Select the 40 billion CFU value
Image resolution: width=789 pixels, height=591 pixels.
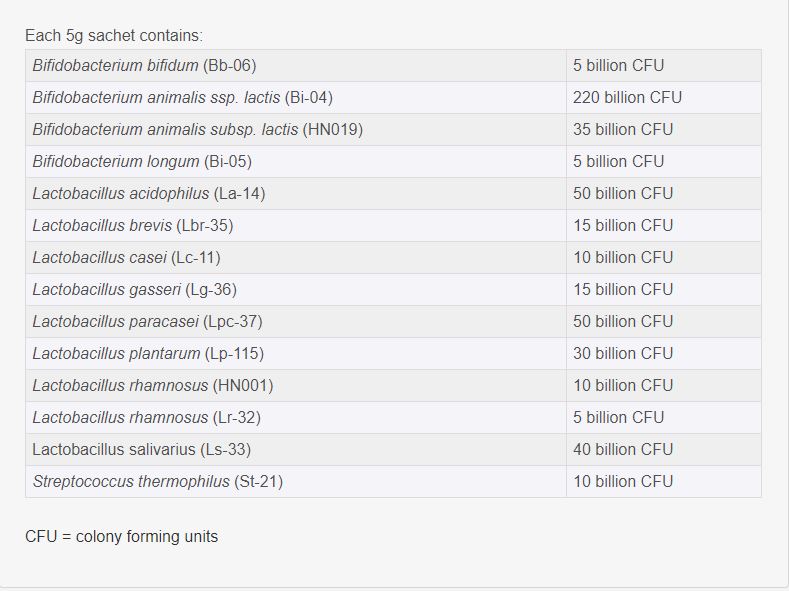click(x=623, y=450)
